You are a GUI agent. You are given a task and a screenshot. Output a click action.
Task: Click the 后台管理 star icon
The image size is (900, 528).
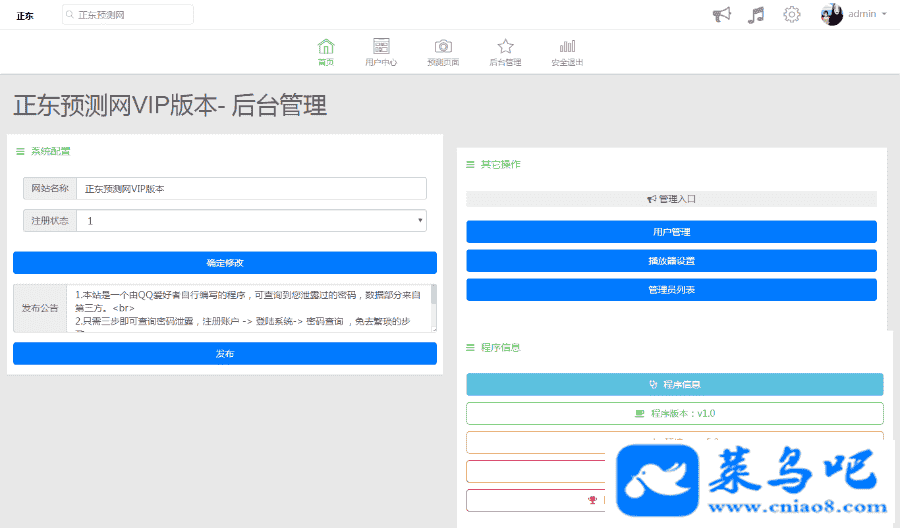point(505,46)
